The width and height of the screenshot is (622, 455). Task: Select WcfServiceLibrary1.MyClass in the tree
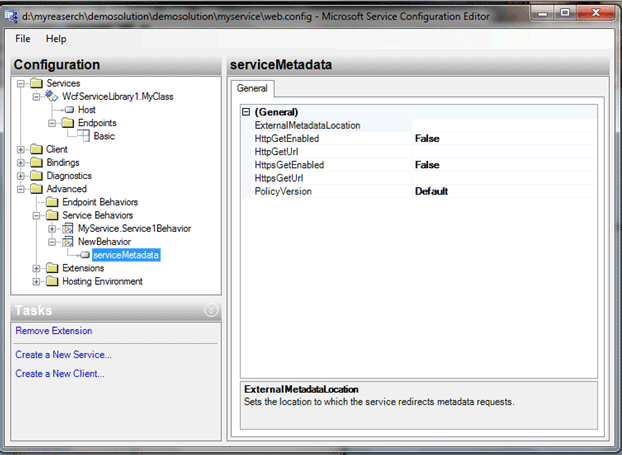coord(118,96)
